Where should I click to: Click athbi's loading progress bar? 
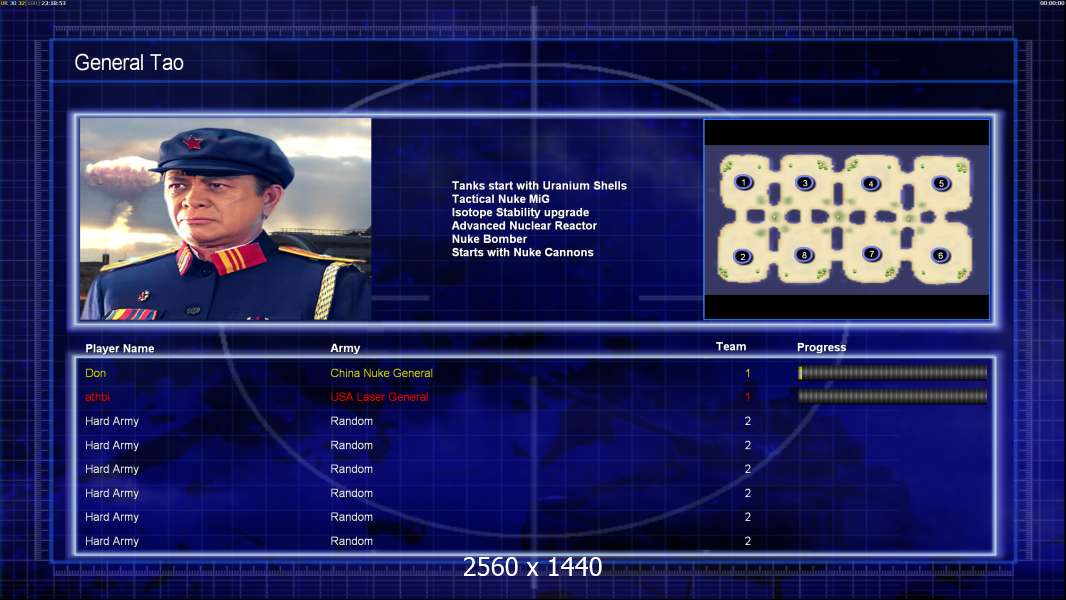point(893,396)
